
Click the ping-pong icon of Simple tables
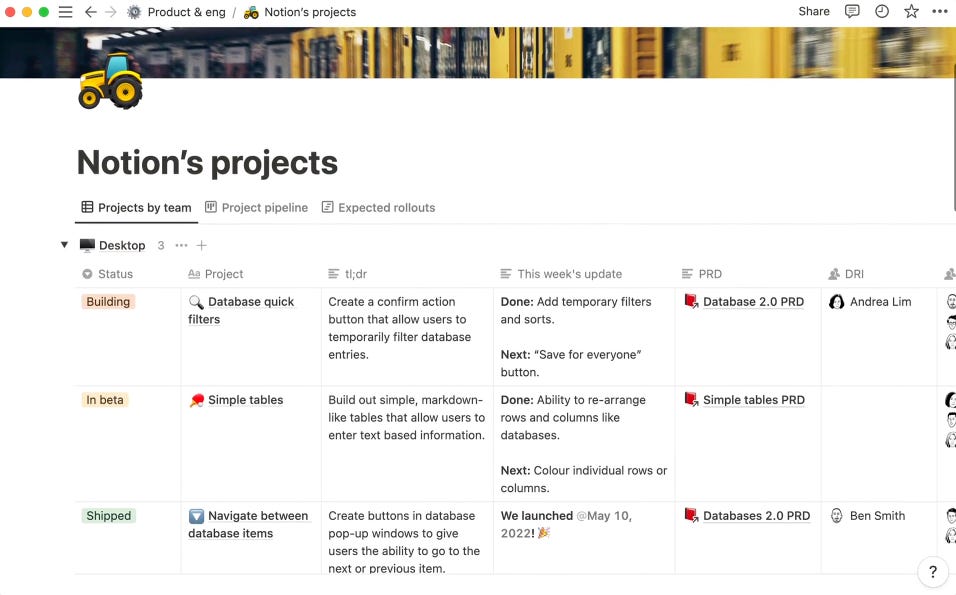[196, 400]
